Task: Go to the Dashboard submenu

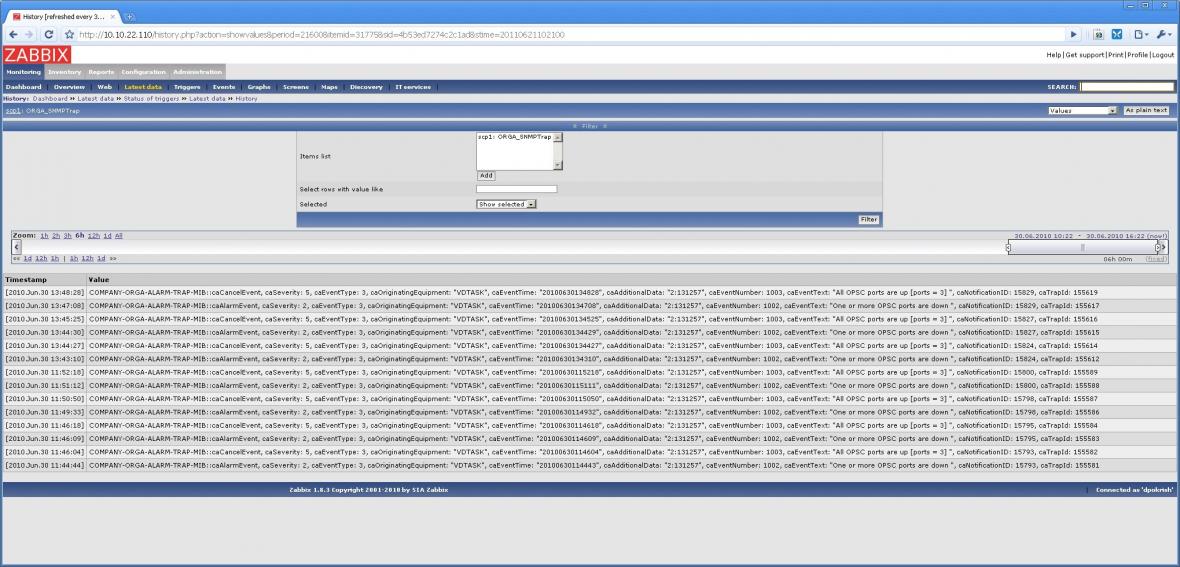Action: pyautogui.click(x=23, y=87)
